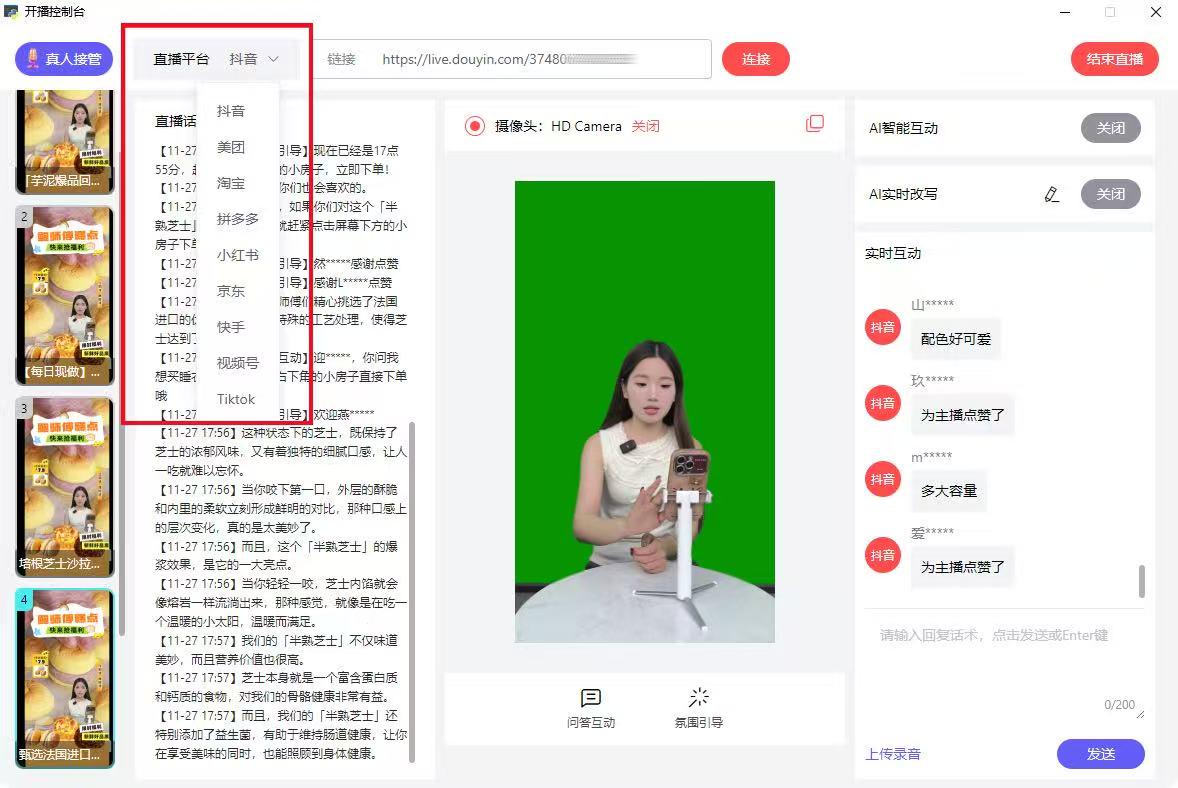Click the 配色好可爱 comment bubble
The height and width of the screenshot is (788, 1178).
956,339
